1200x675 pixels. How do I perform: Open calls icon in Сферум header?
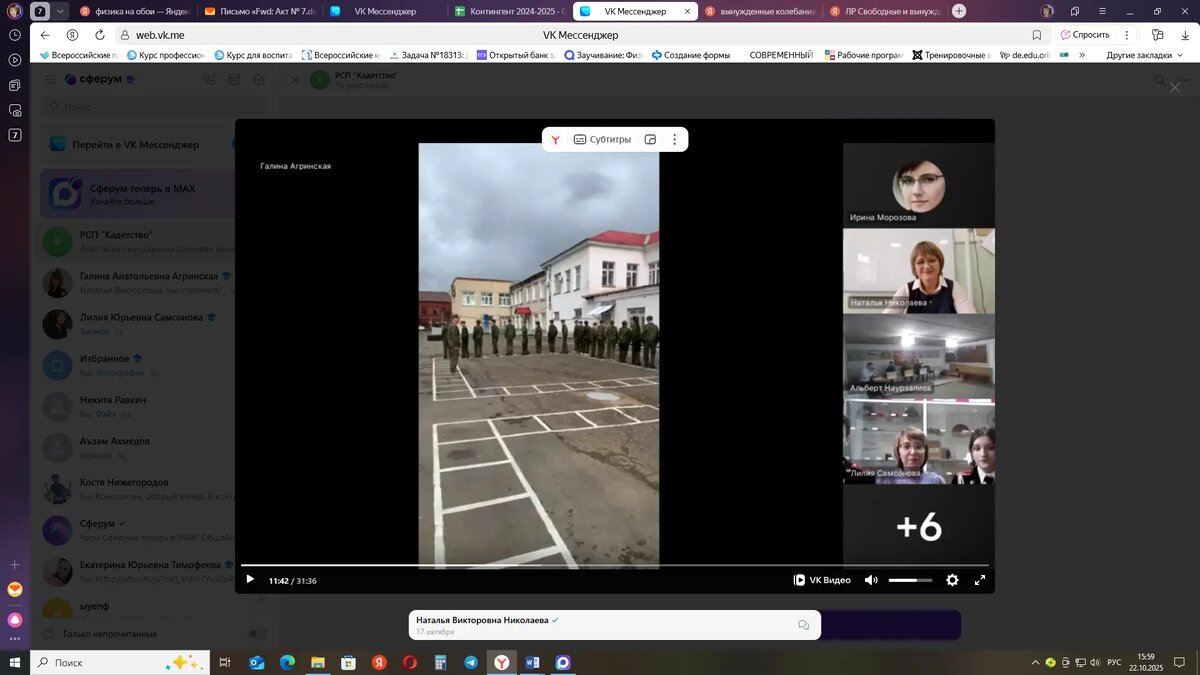pos(209,79)
